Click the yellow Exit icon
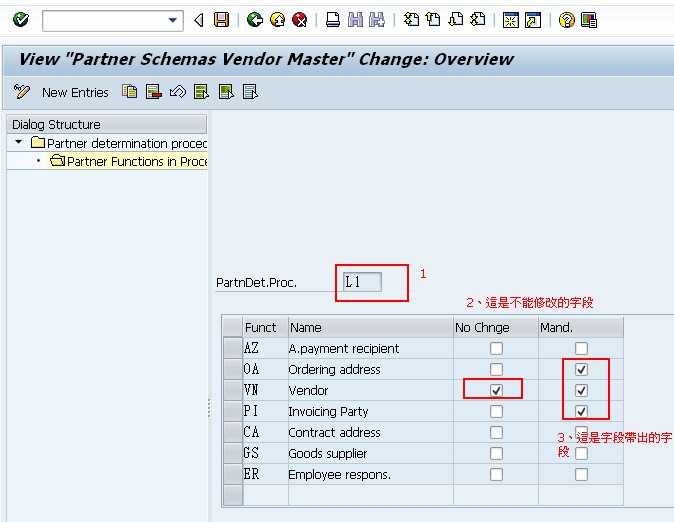Viewport: 674px width, 522px height. pyautogui.click(x=277, y=20)
